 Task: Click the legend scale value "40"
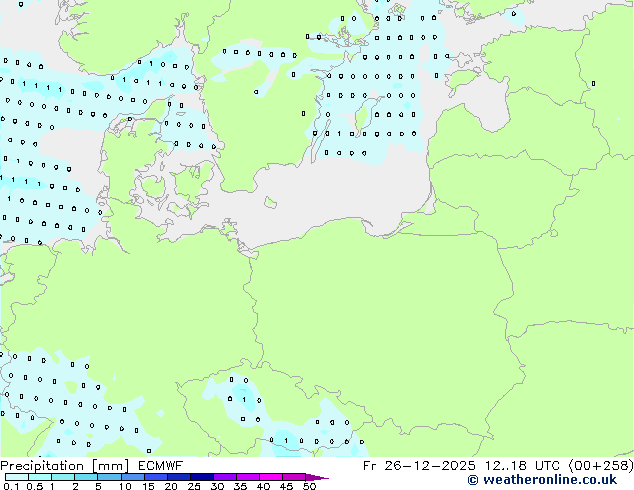pyautogui.click(x=263, y=486)
